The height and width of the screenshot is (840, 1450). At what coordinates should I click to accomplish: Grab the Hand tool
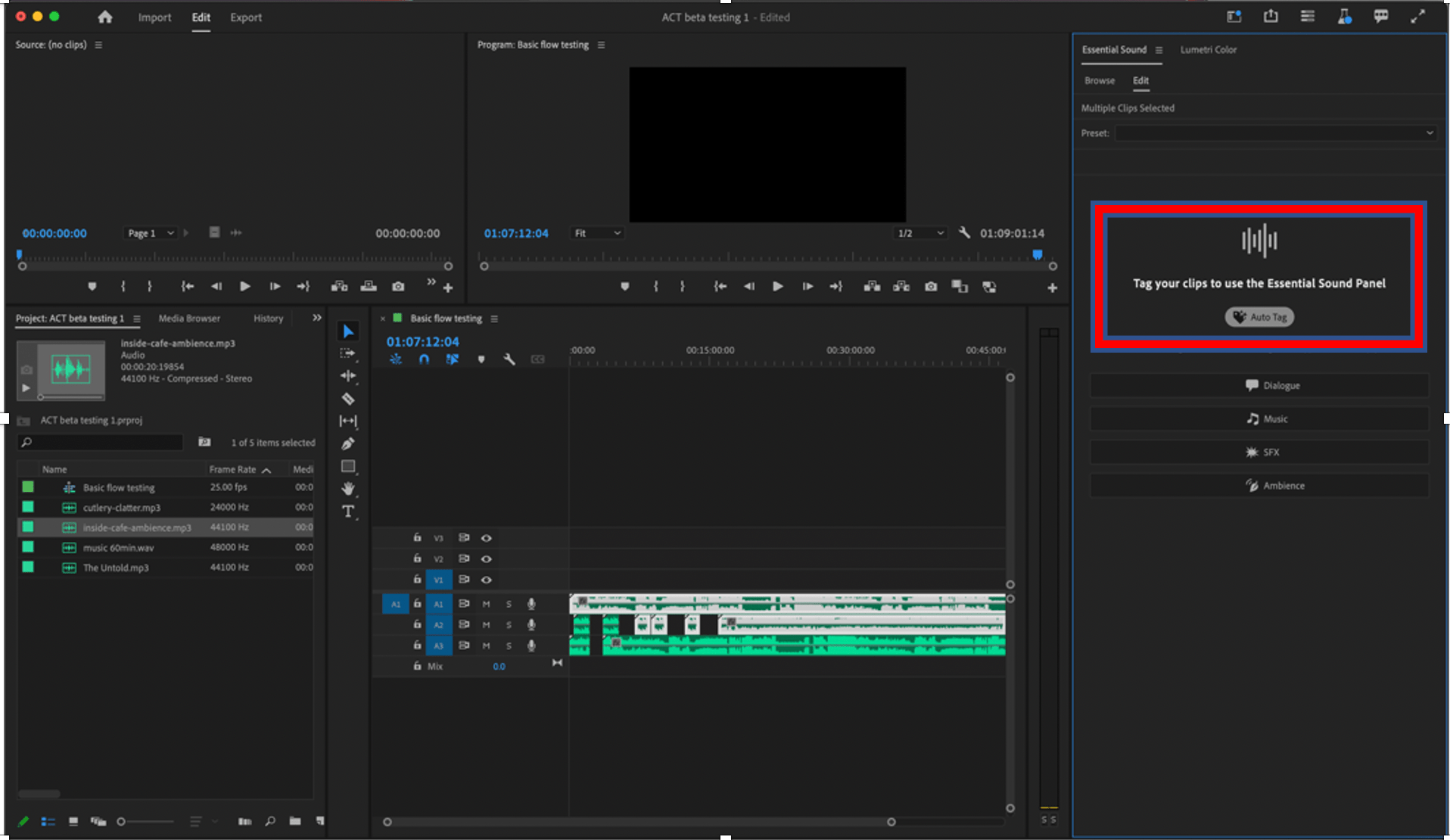point(347,488)
